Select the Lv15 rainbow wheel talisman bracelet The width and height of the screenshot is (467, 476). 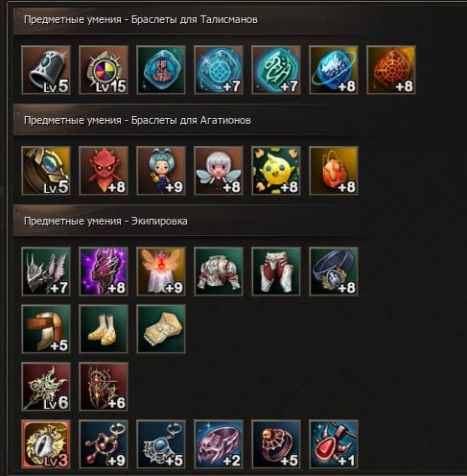point(104,70)
